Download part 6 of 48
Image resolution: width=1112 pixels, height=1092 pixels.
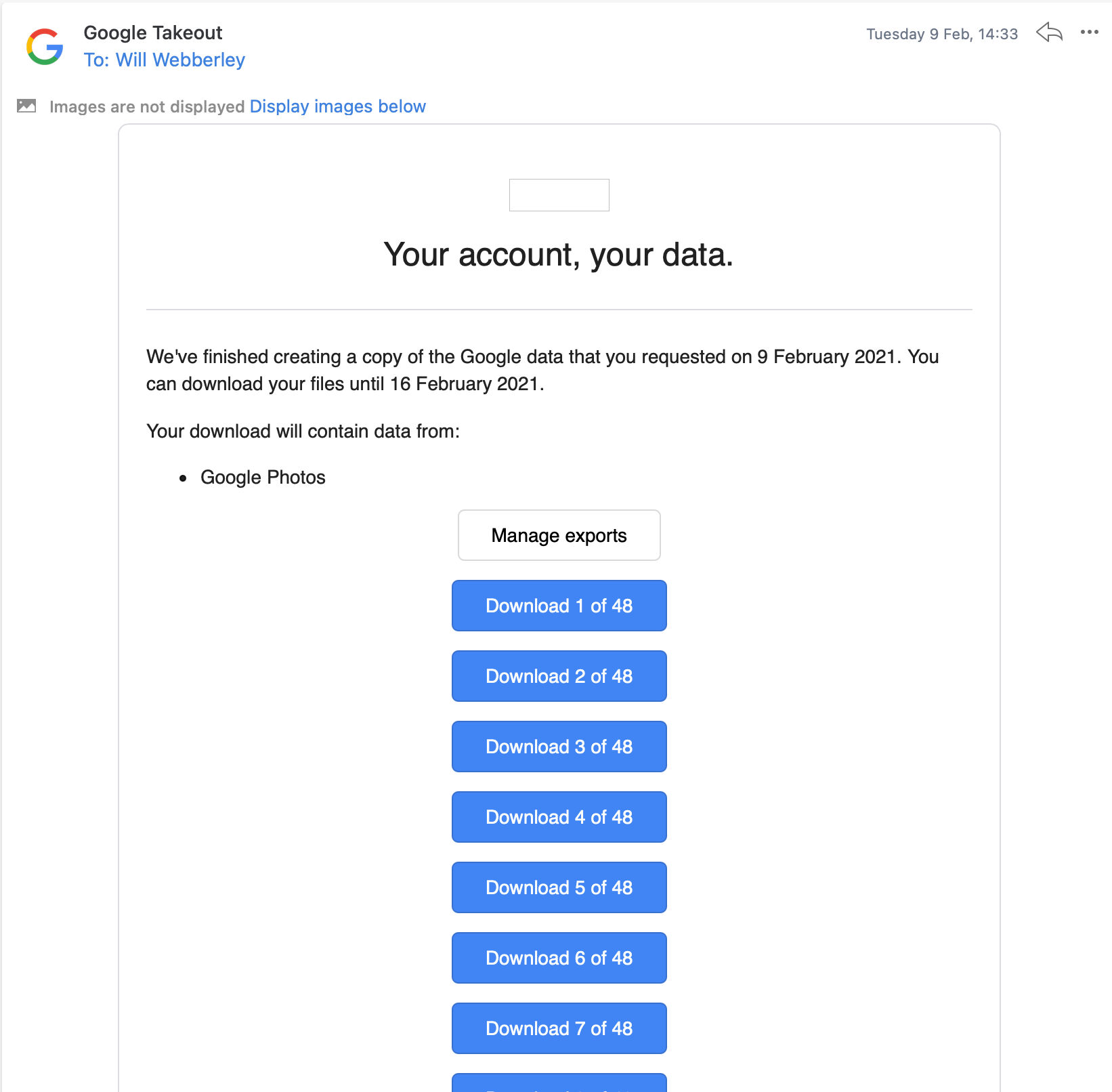(x=559, y=957)
